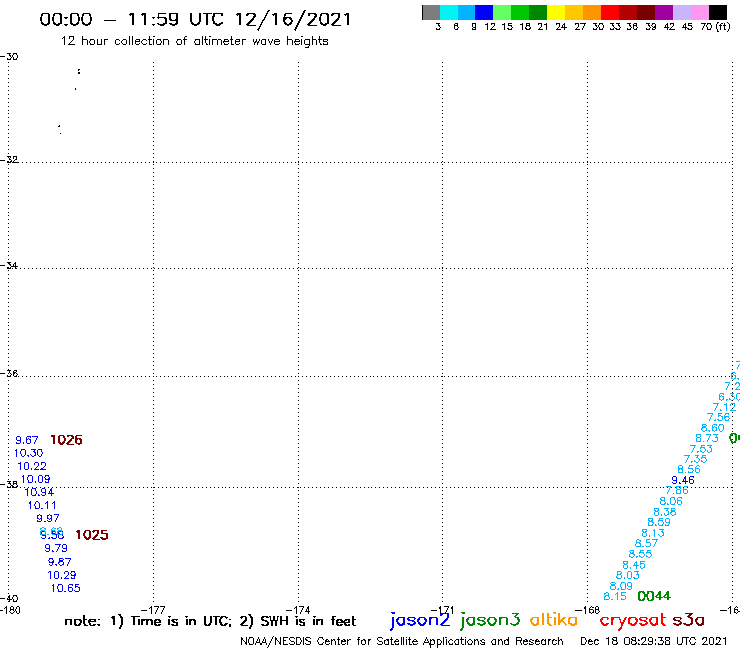Image resolution: width=740 pixels, height=650 pixels.
Task: Click the orange swatch in the color scale
Action: 592,12
